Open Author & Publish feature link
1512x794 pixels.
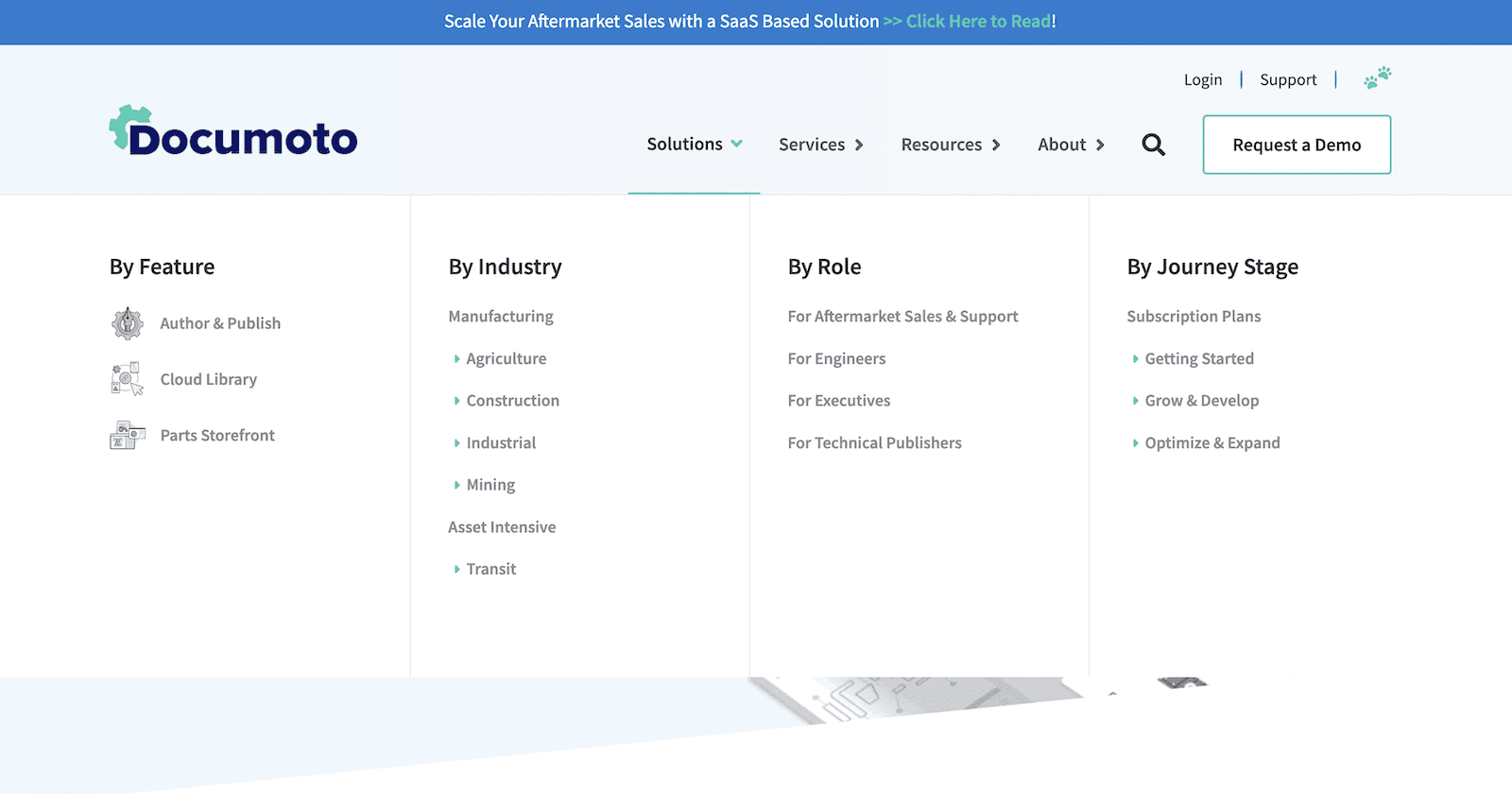pyautogui.click(x=220, y=323)
